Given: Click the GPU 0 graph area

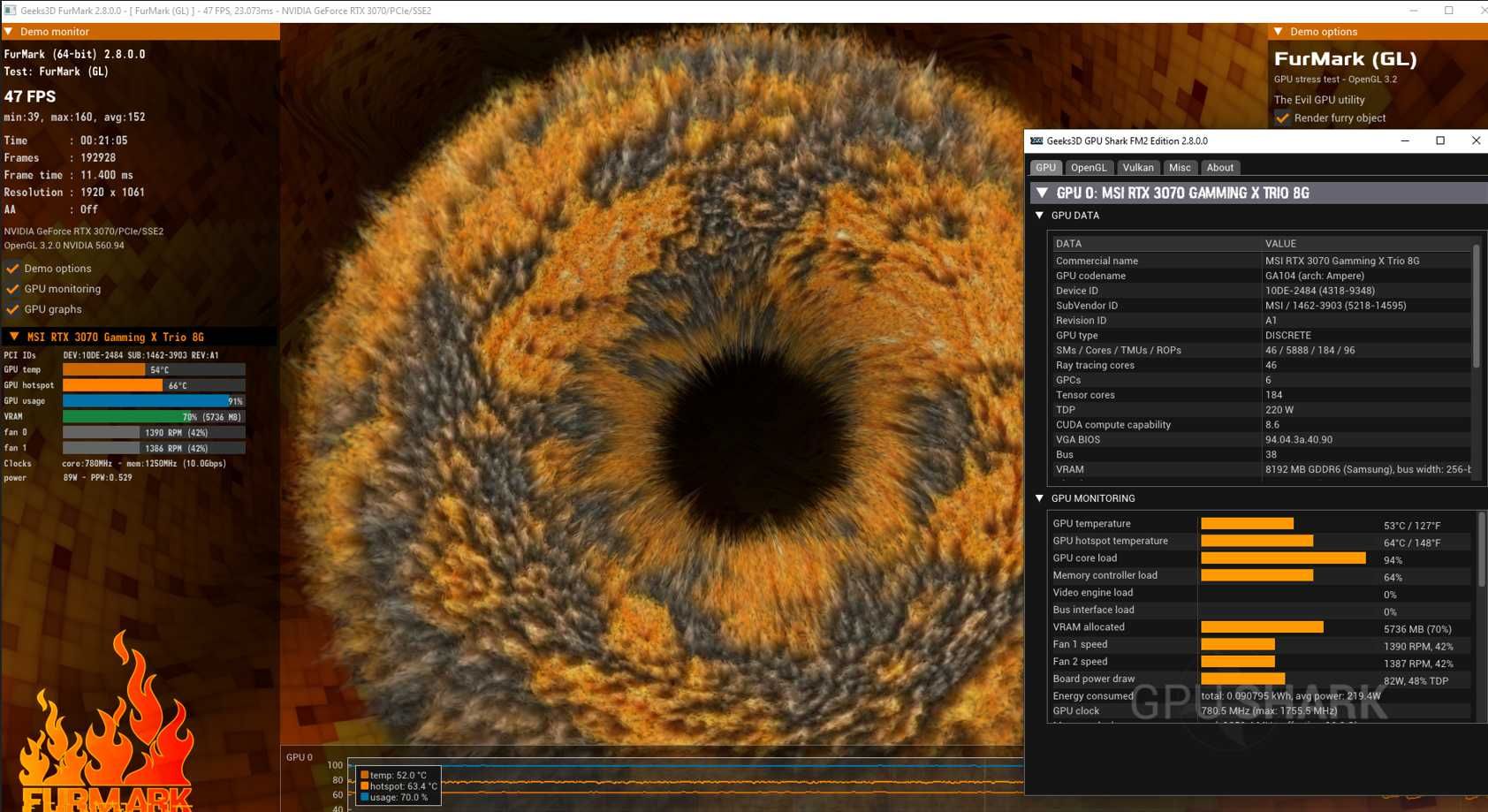Looking at the screenshot, I should tap(686, 784).
